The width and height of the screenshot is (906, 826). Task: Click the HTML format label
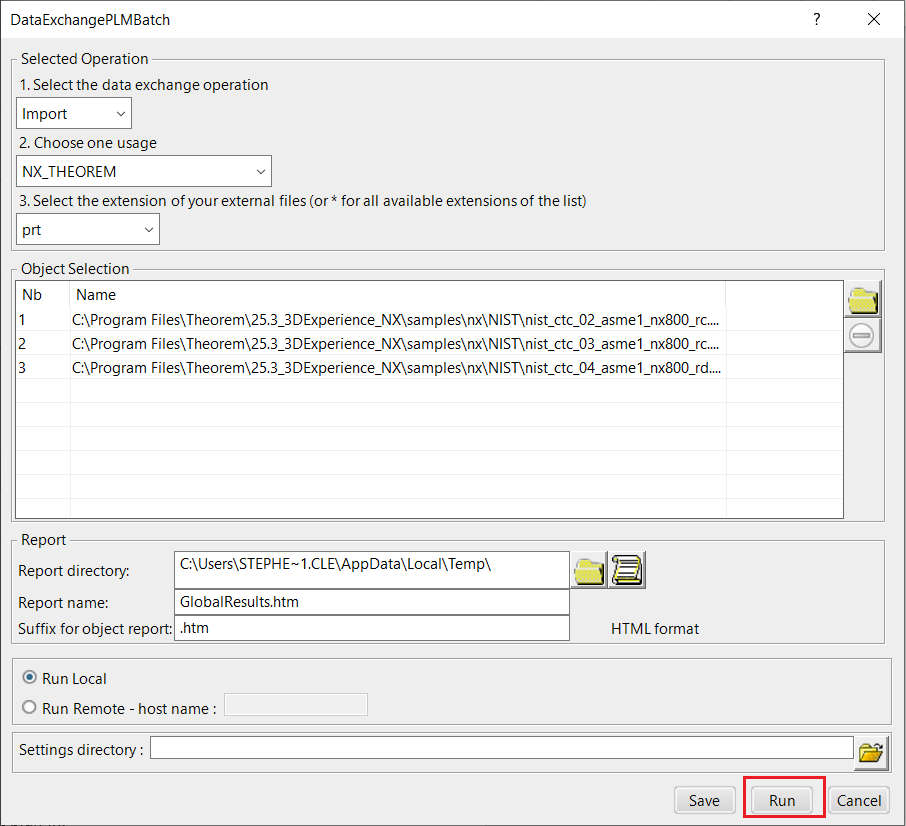coord(655,628)
